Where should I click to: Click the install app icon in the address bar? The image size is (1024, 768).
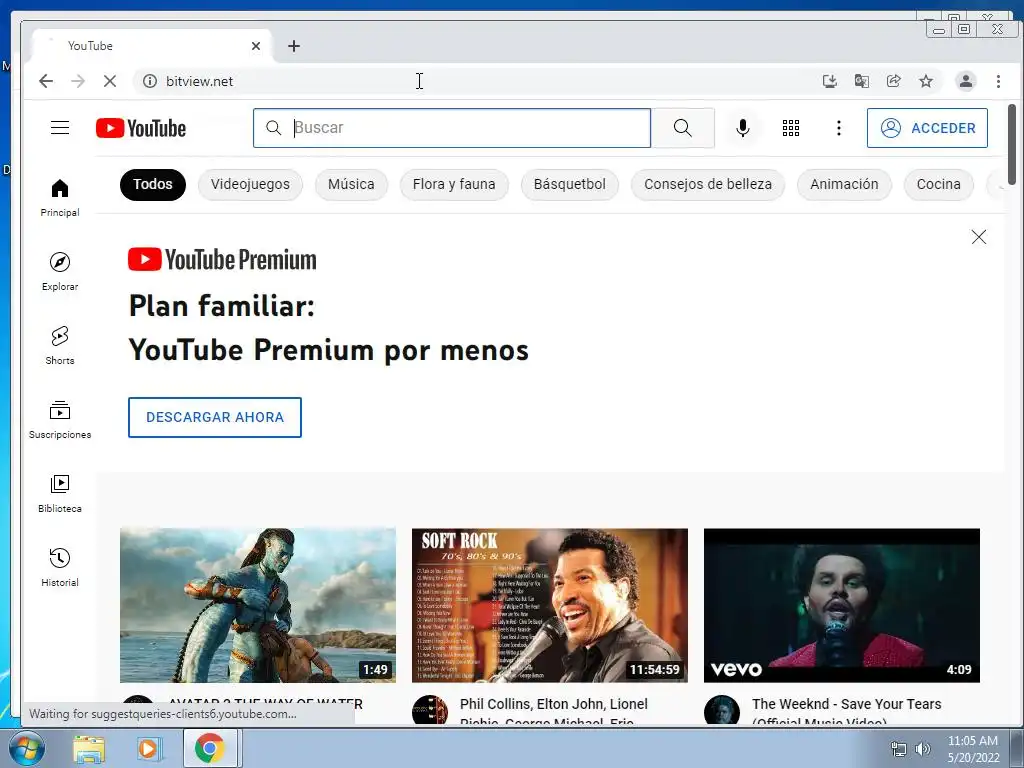[x=829, y=81]
